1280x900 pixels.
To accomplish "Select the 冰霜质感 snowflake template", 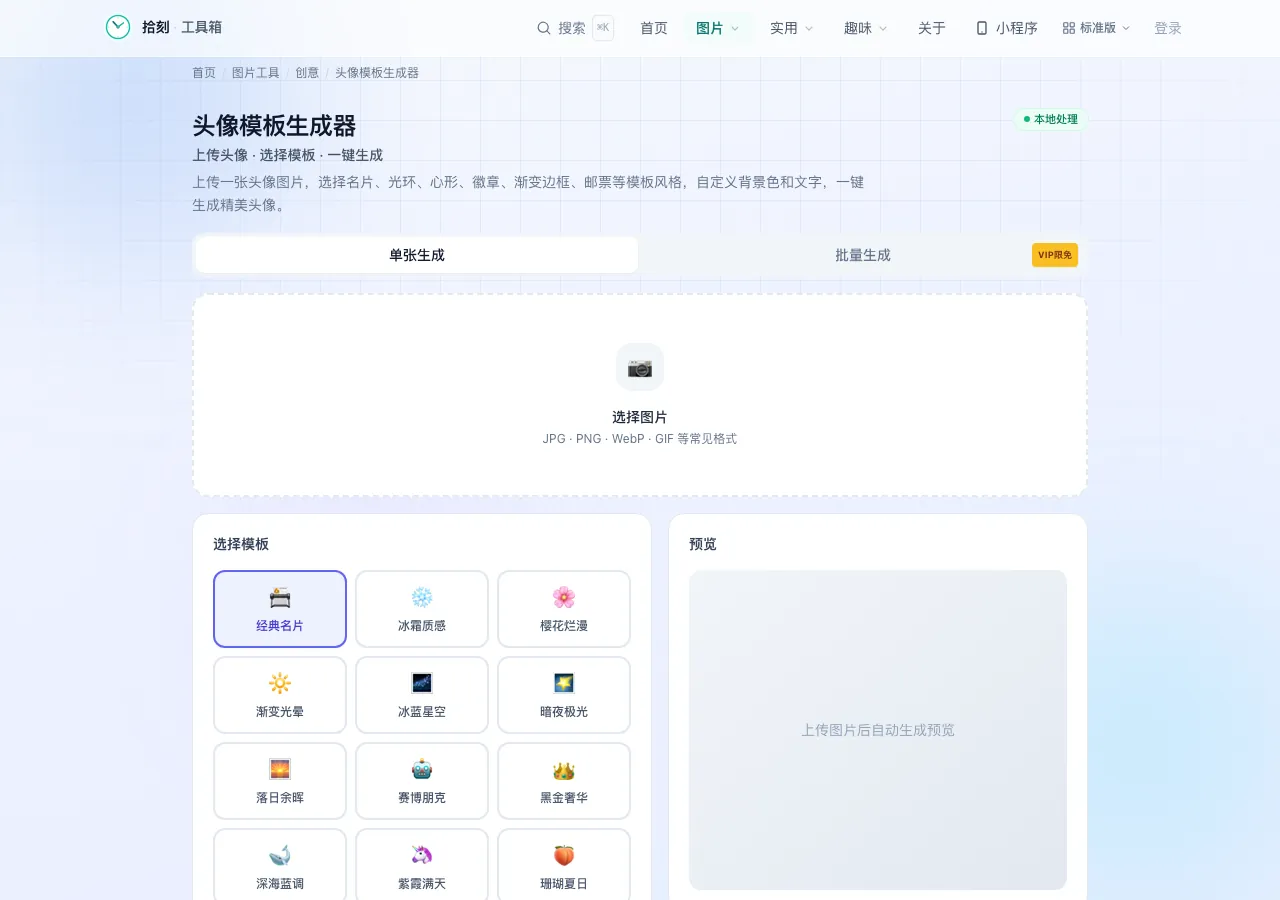I will click(x=422, y=609).
